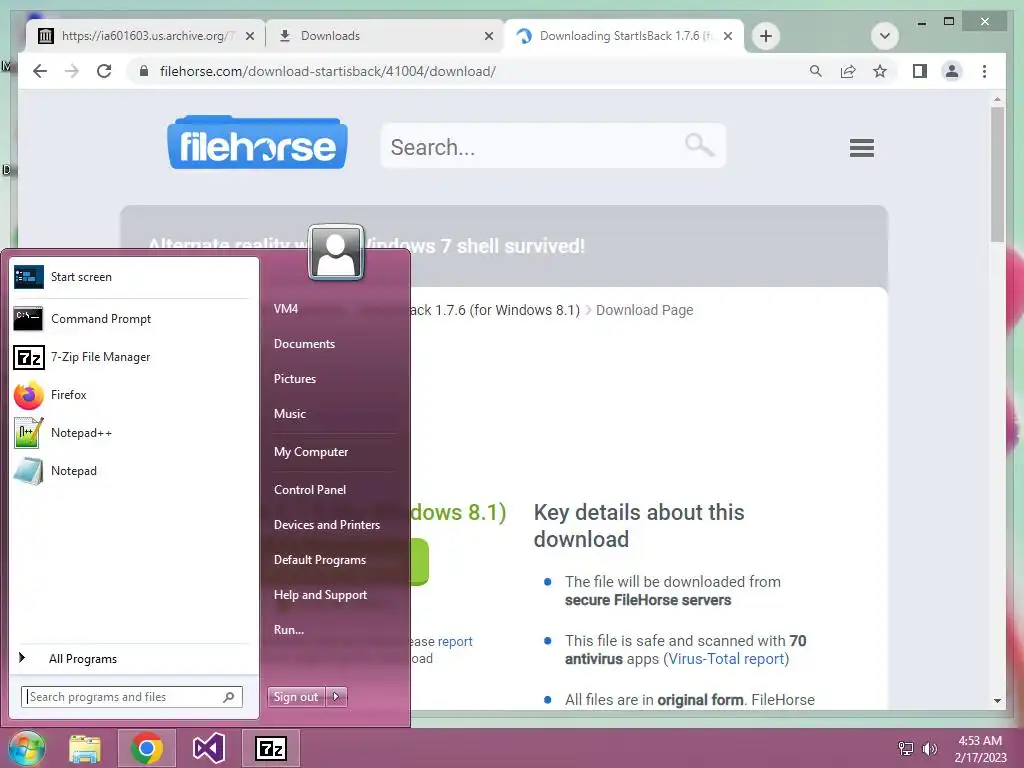This screenshot has width=1024, height=768.
Task: Bookmark this page with the star
Action: [x=880, y=71]
